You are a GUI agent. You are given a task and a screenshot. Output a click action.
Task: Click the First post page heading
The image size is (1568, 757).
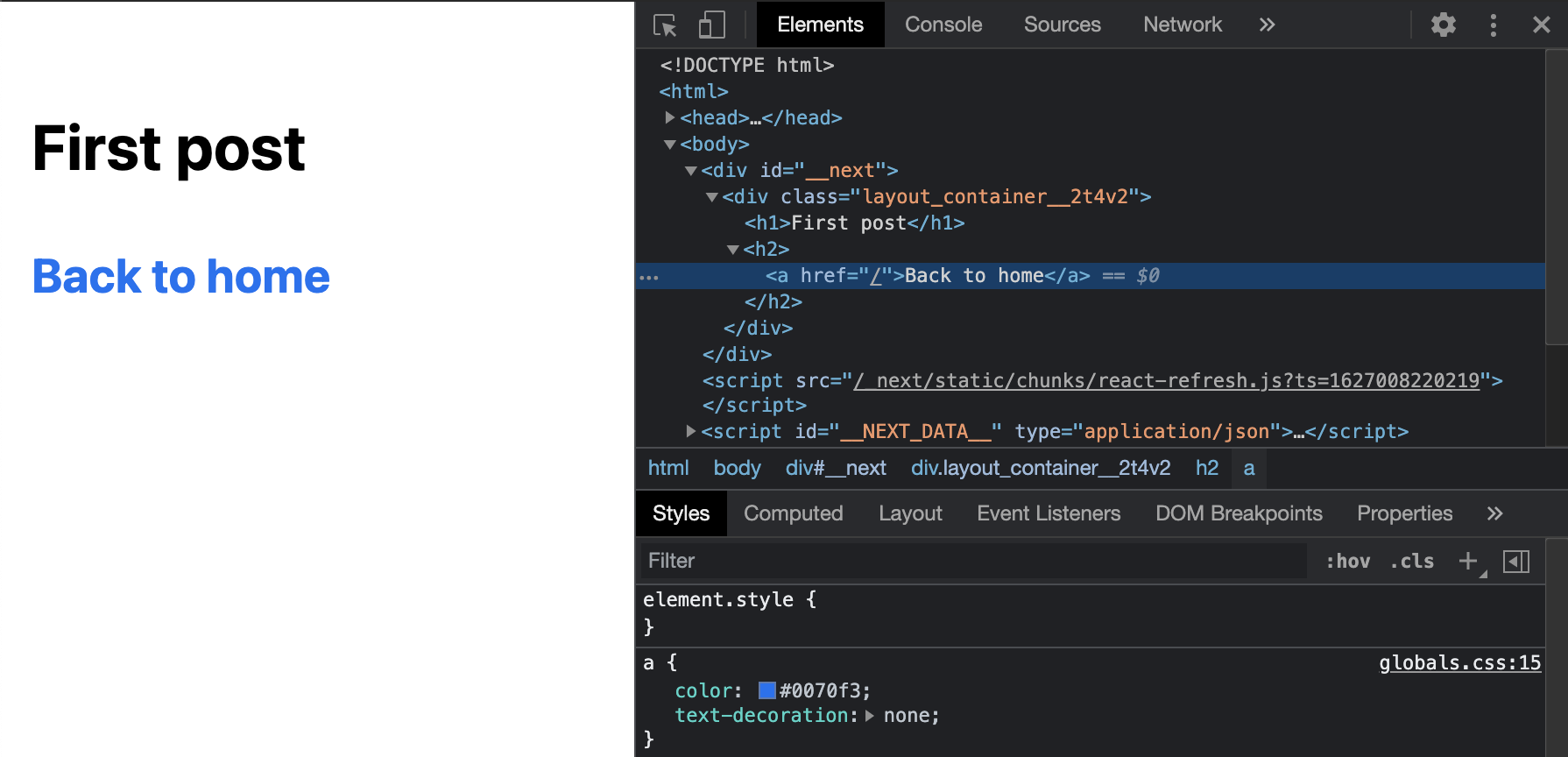(x=169, y=149)
